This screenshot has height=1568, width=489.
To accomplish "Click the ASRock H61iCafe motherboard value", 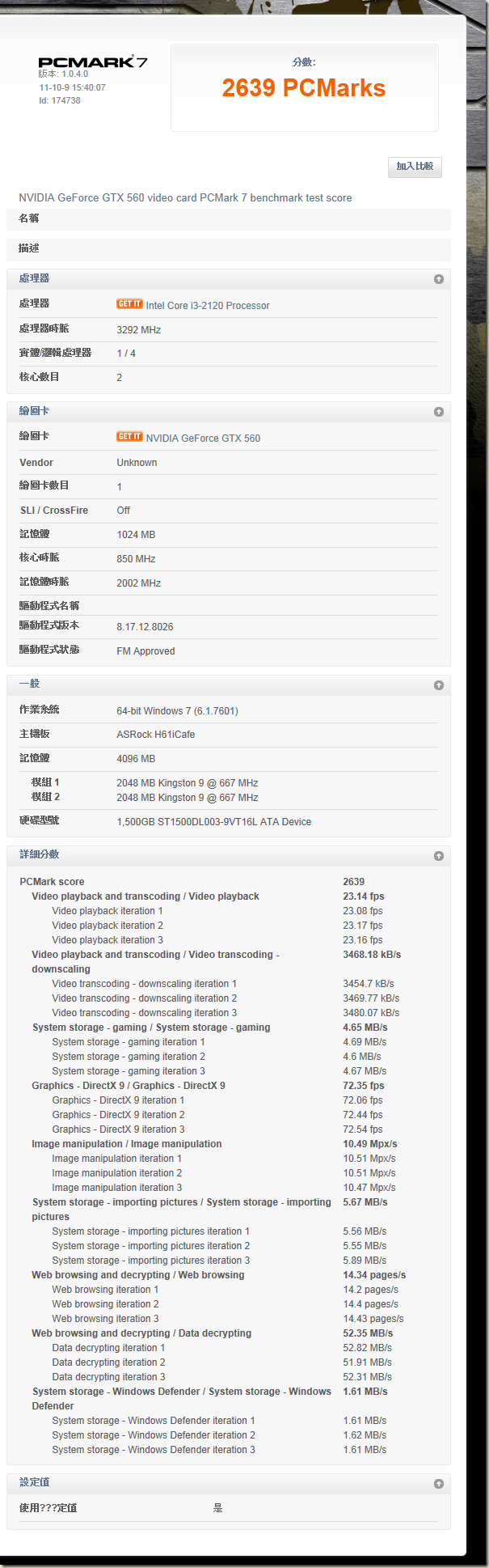I will pyautogui.click(x=155, y=735).
